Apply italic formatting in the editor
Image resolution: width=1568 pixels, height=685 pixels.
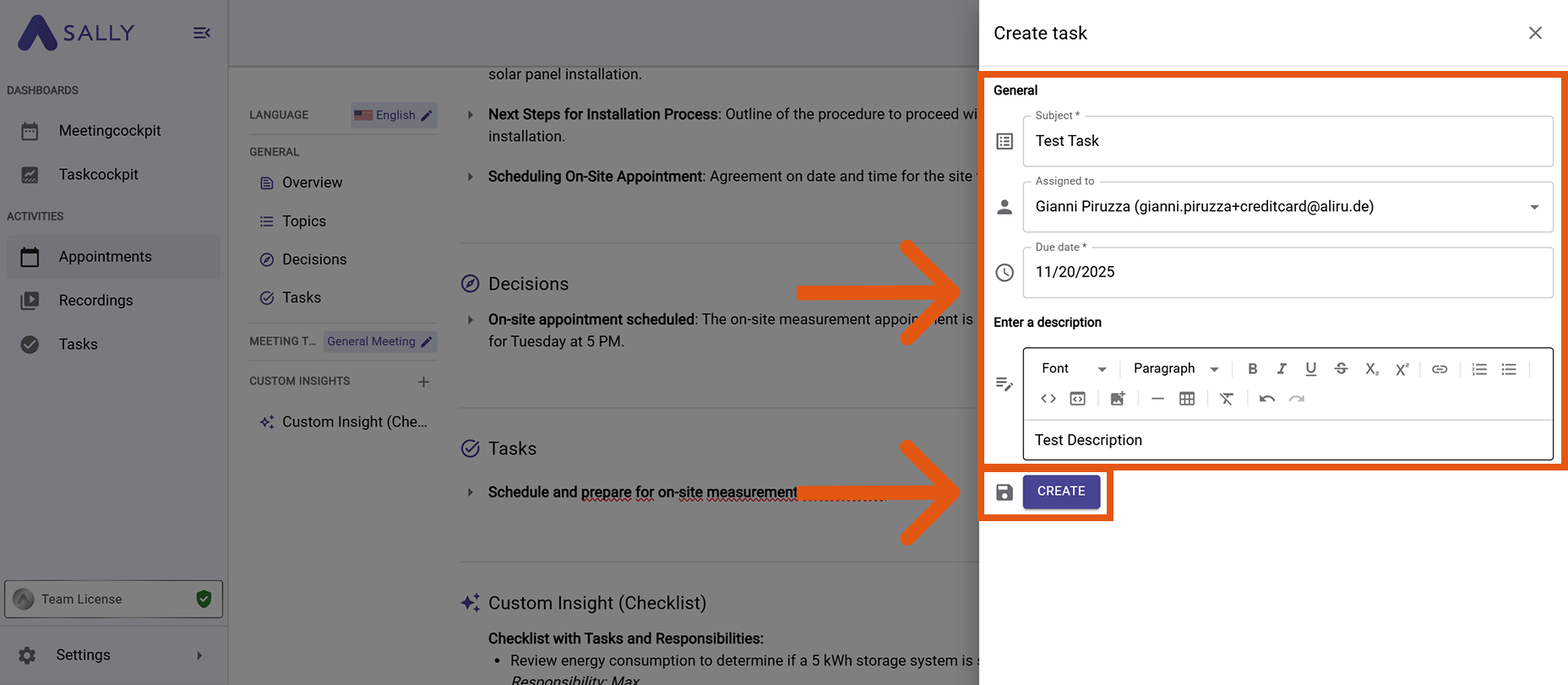click(1282, 369)
